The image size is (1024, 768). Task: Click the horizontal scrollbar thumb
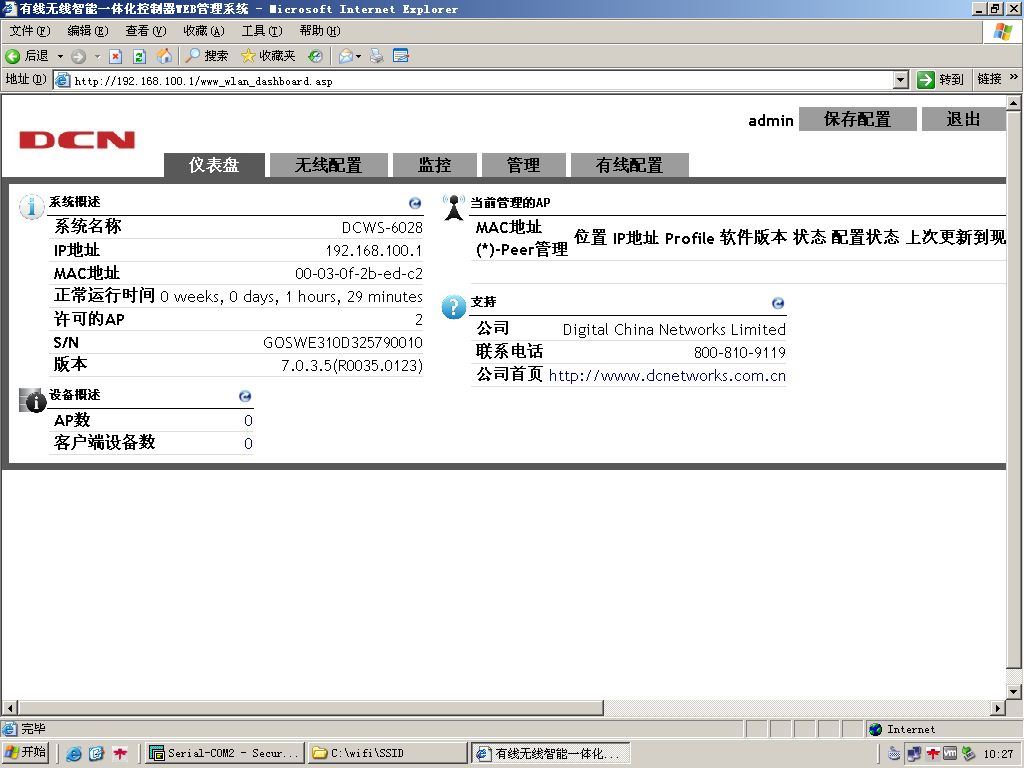click(311, 707)
